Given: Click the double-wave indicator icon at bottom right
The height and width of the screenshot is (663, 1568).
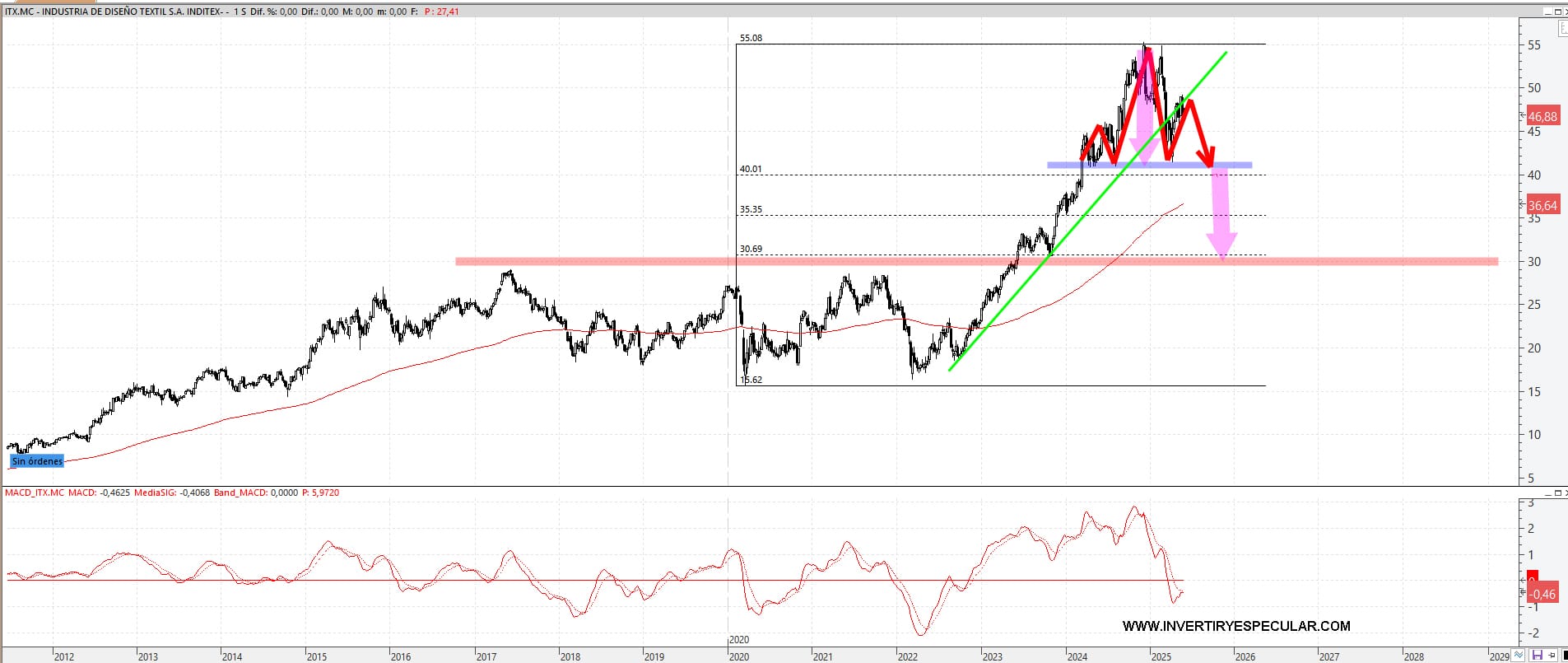Looking at the screenshot, I should pyautogui.click(x=1519, y=656).
